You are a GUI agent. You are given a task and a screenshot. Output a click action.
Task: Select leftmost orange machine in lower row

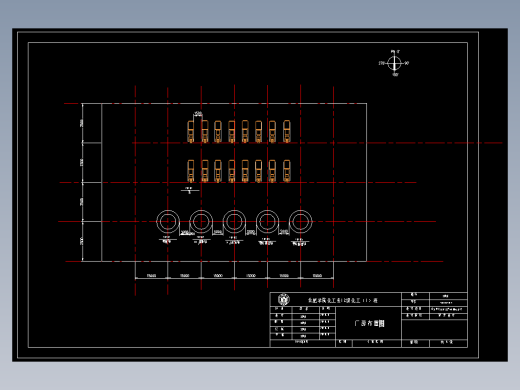(191, 171)
